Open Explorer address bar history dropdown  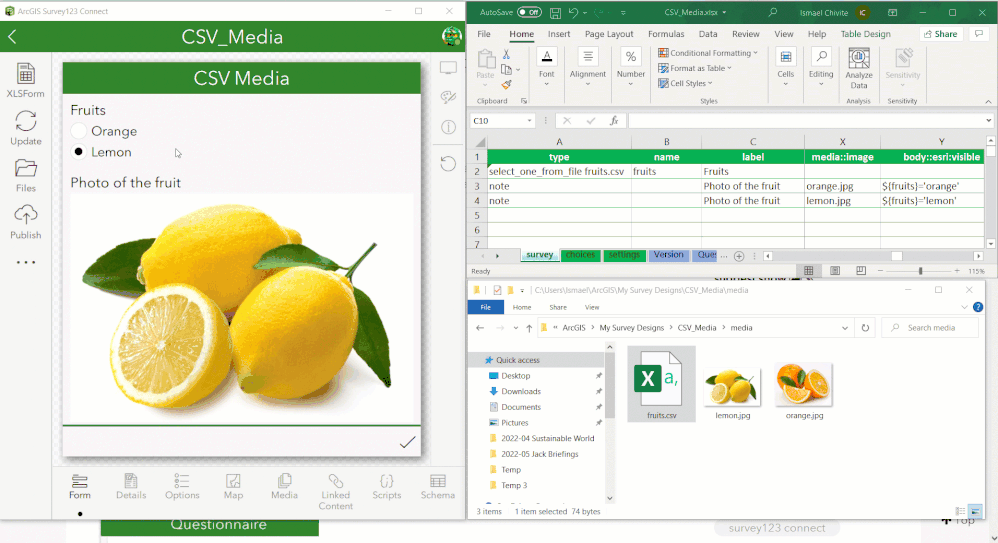pos(845,328)
